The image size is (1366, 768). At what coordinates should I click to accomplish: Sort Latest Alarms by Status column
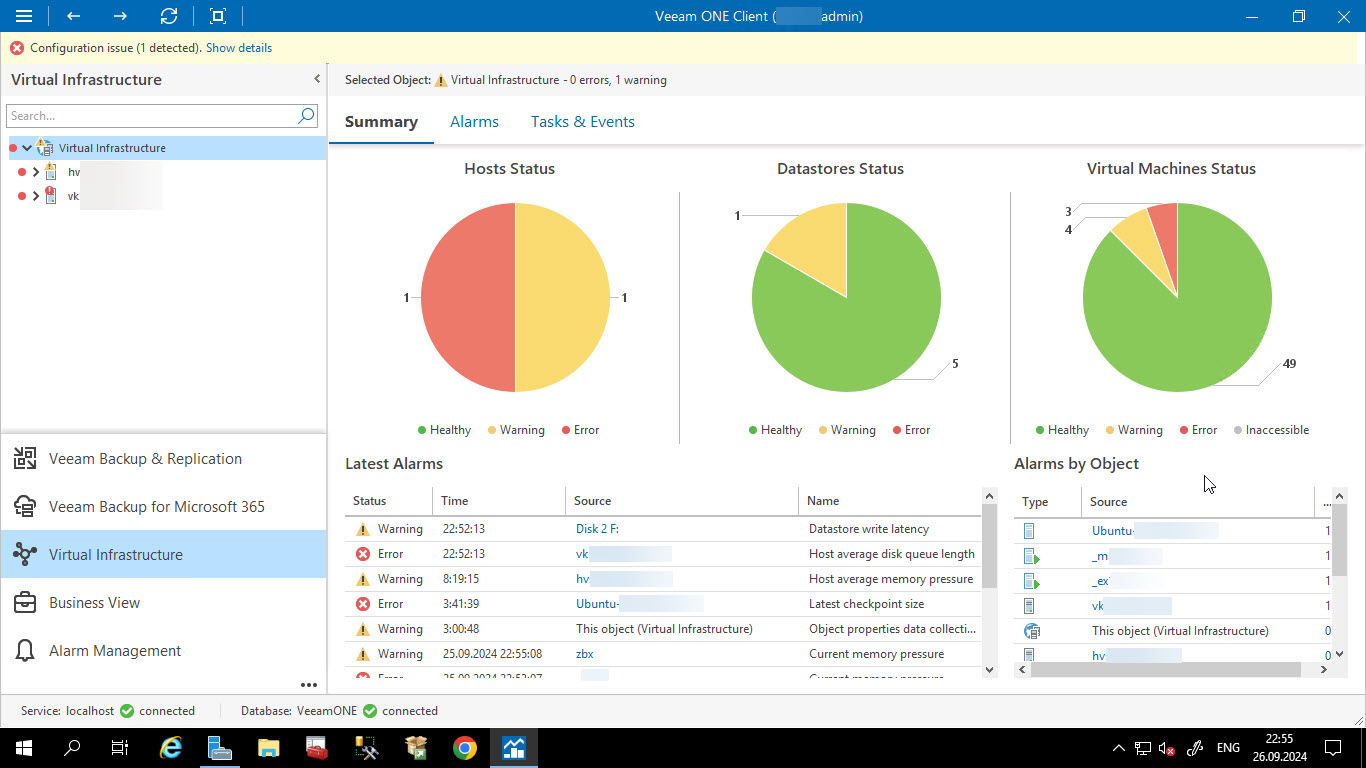point(389,501)
